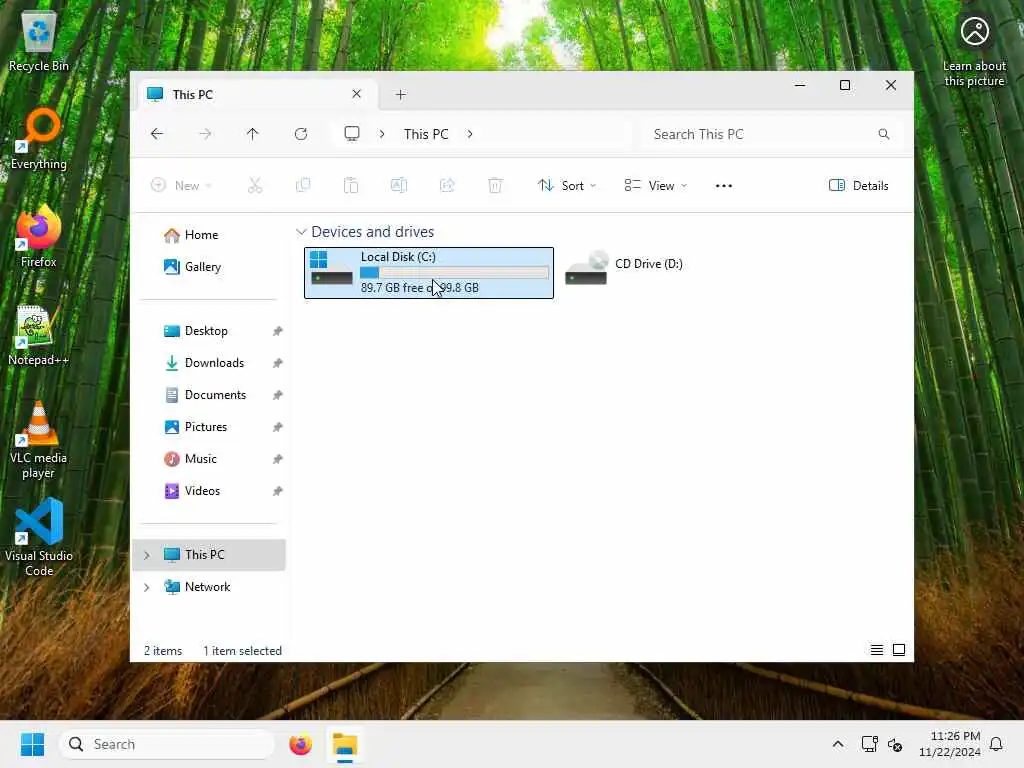Image resolution: width=1024 pixels, height=768 pixels.
Task: Select the Everything desktop shortcut
Action: pos(39,139)
